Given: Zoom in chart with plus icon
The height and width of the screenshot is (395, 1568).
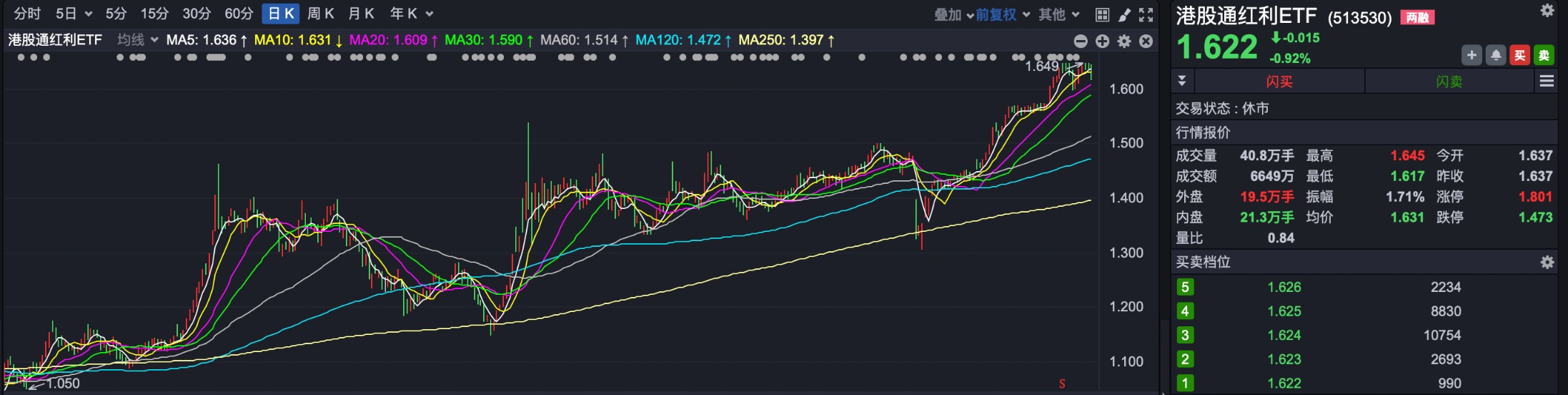Looking at the screenshot, I should coord(1102,42).
